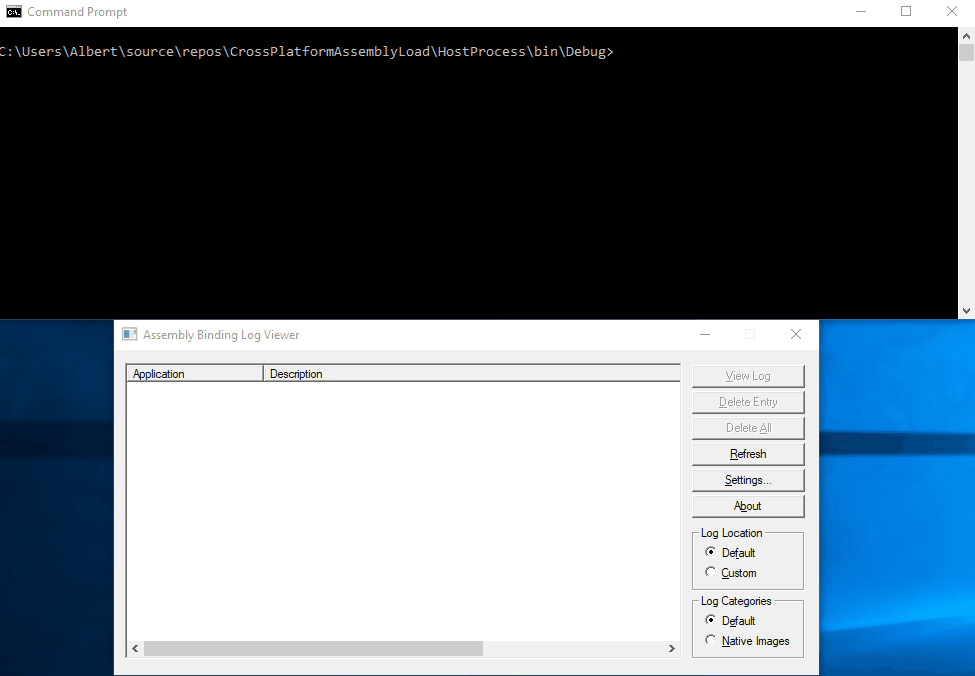Minimize the Assembly Binding Log Viewer window
This screenshot has height=676, width=975.
tap(705, 335)
